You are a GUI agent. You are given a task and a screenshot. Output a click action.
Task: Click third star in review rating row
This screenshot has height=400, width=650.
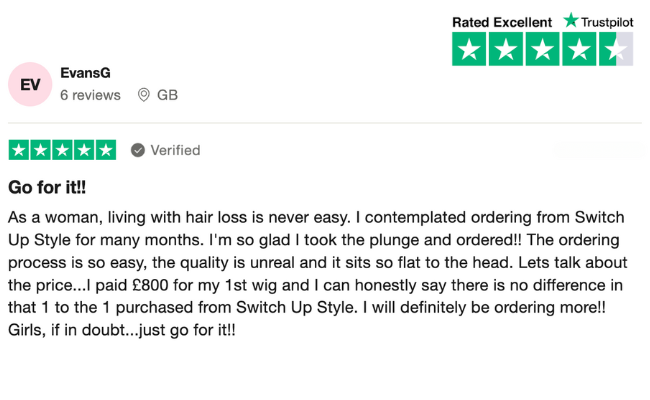(62, 150)
